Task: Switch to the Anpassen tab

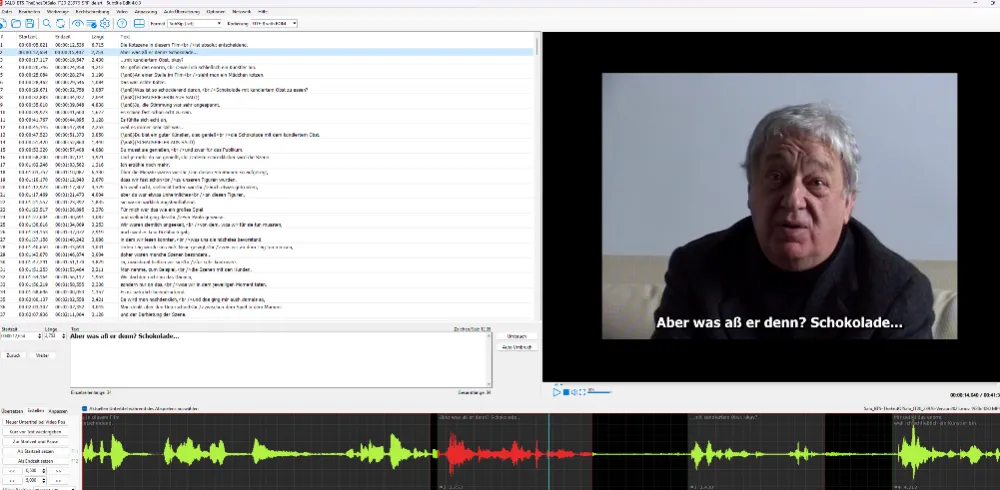Action: pos(57,412)
